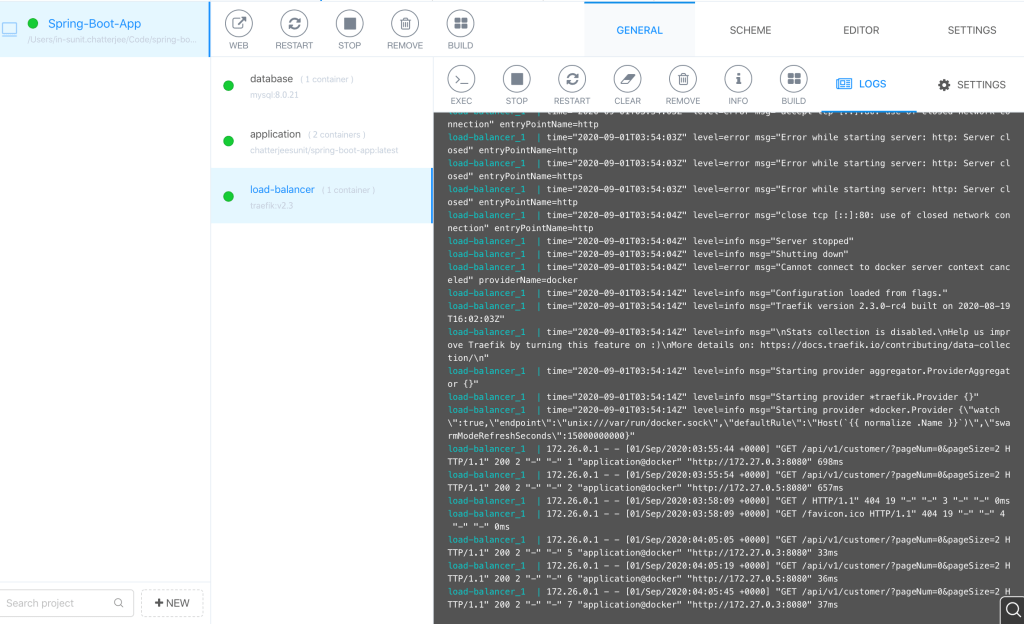The height and width of the screenshot is (624, 1024).
Task: Build the project from top toolbar
Action: [460, 25]
